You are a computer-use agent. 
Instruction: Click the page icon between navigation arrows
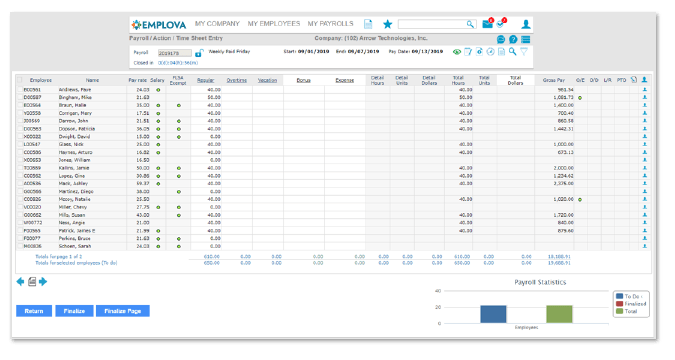point(32,282)
